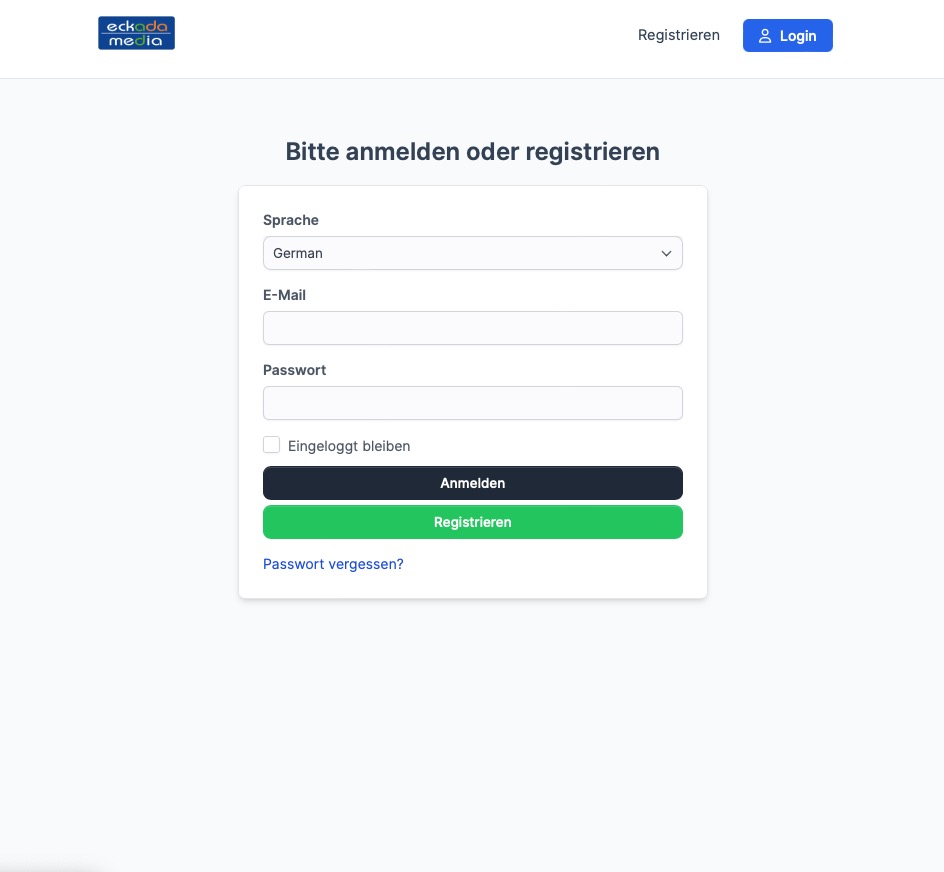Follow the Passwort vergessen? link
The image size is (944, 872).
point(333,564)
